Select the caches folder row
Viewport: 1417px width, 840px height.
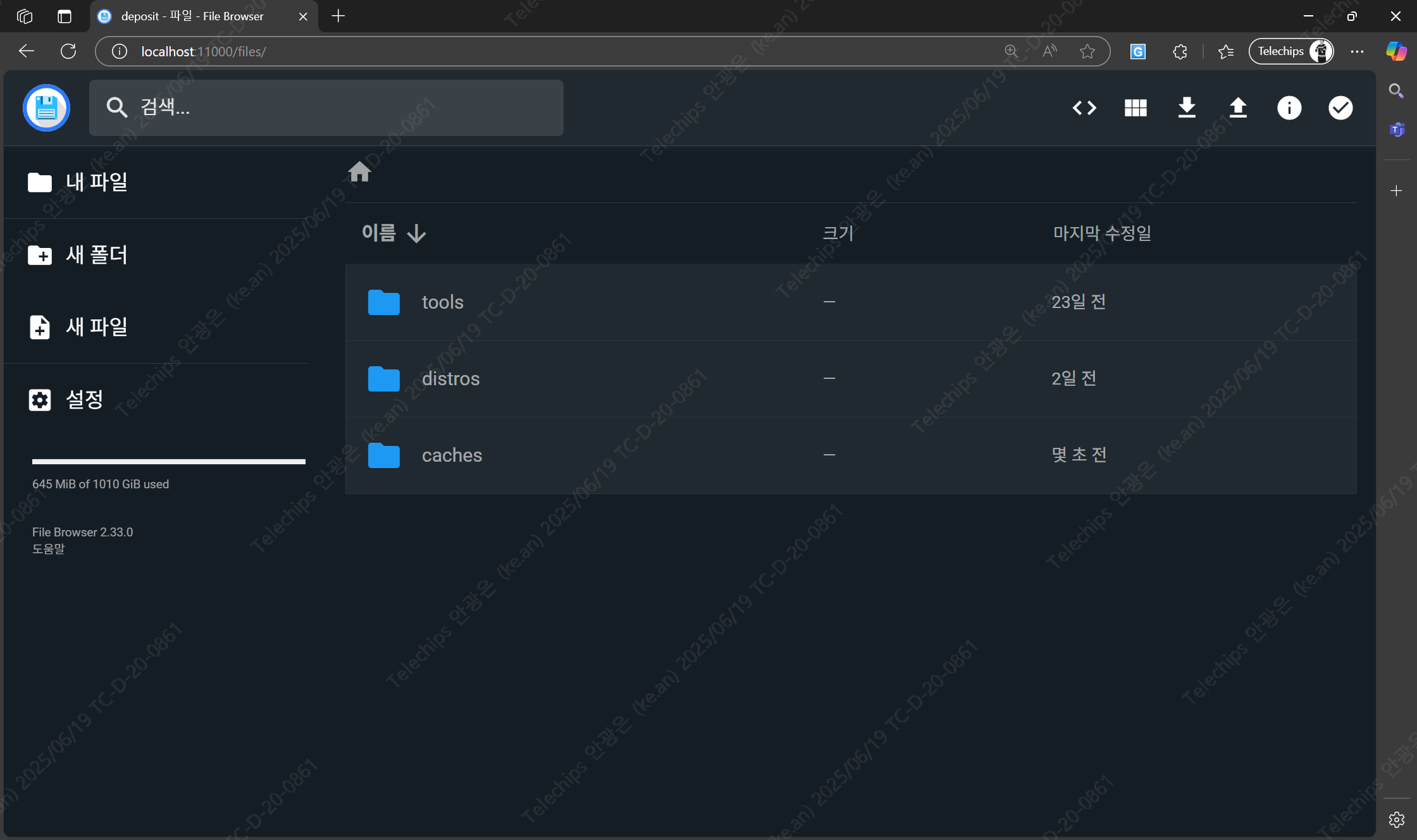click(452, 455)
